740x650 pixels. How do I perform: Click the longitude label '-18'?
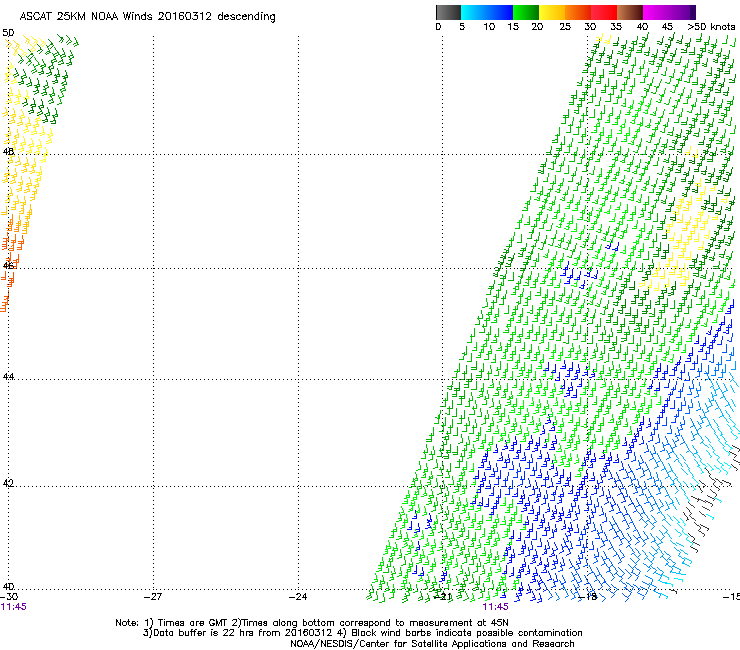point(588,597)
